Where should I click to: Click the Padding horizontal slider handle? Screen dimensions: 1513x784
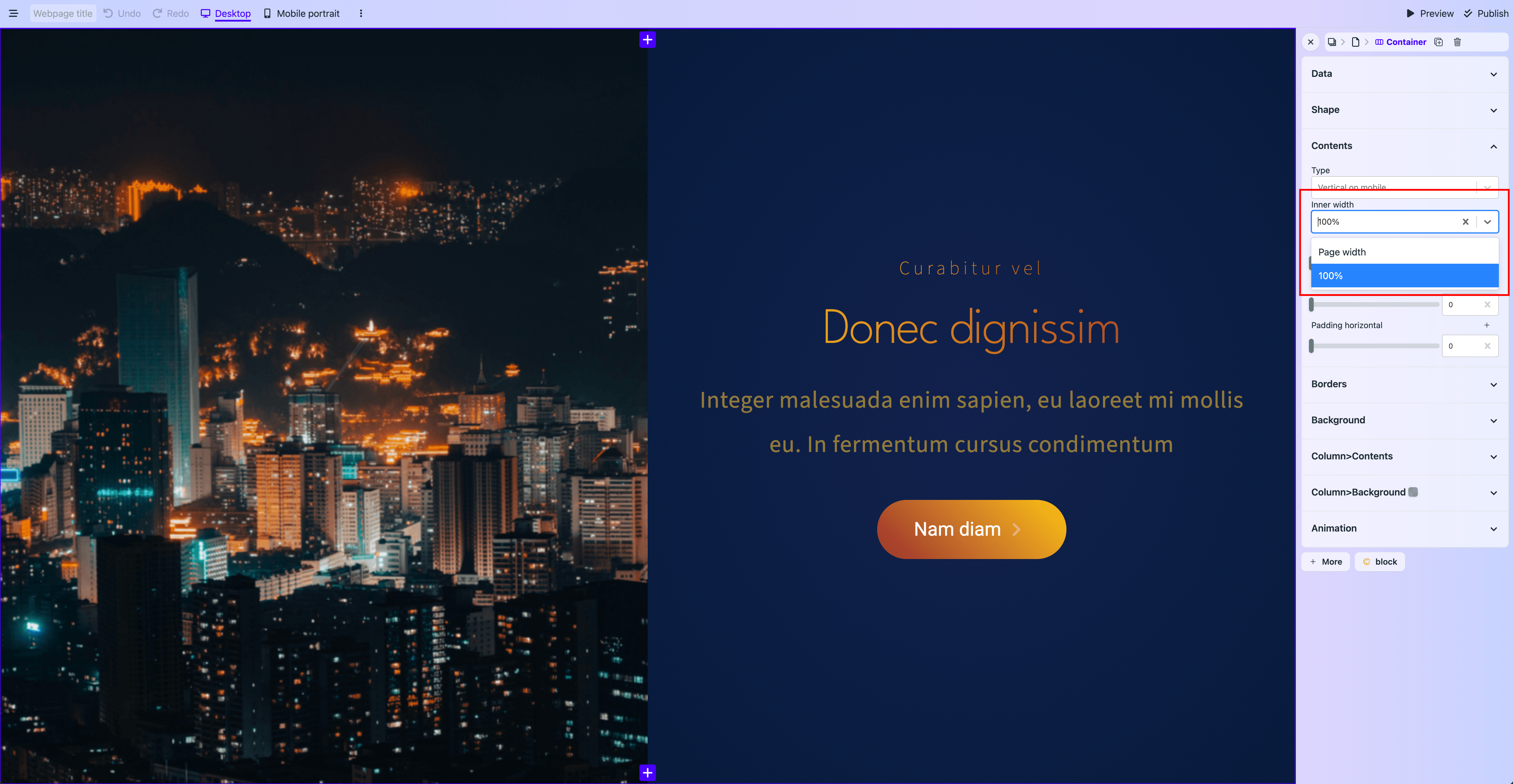pyautogui.click(x=1312, y=346)
